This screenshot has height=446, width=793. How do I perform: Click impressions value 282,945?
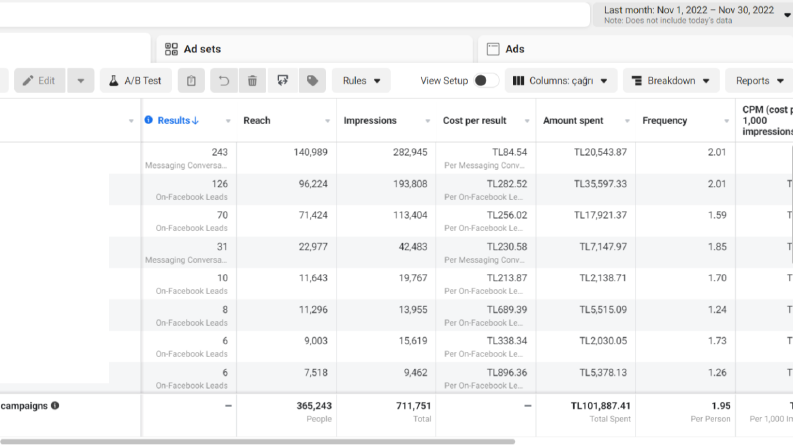pos(410,152)
